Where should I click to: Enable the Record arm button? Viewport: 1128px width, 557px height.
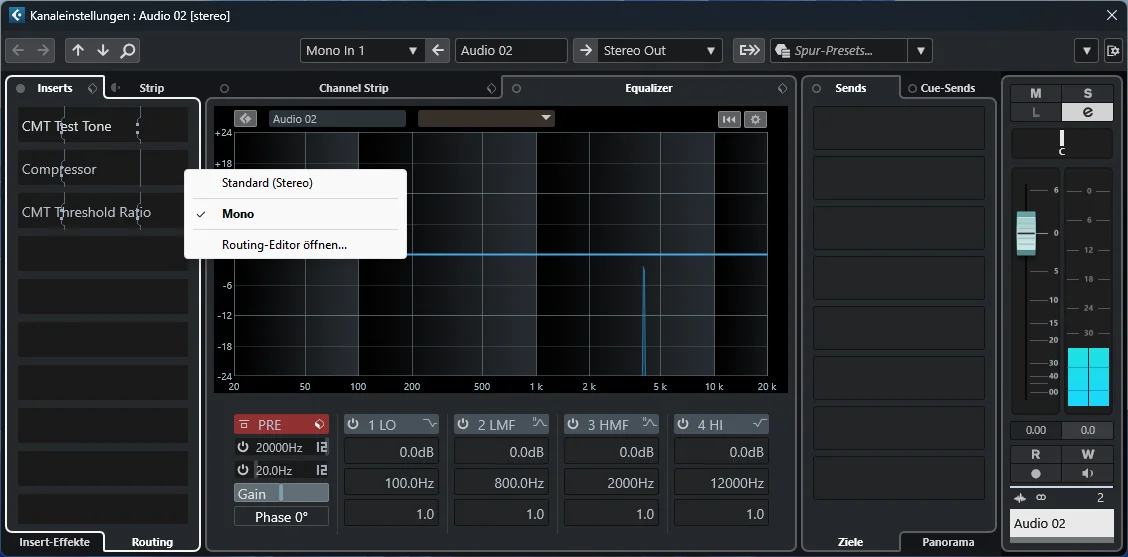tap(1035, 474)
